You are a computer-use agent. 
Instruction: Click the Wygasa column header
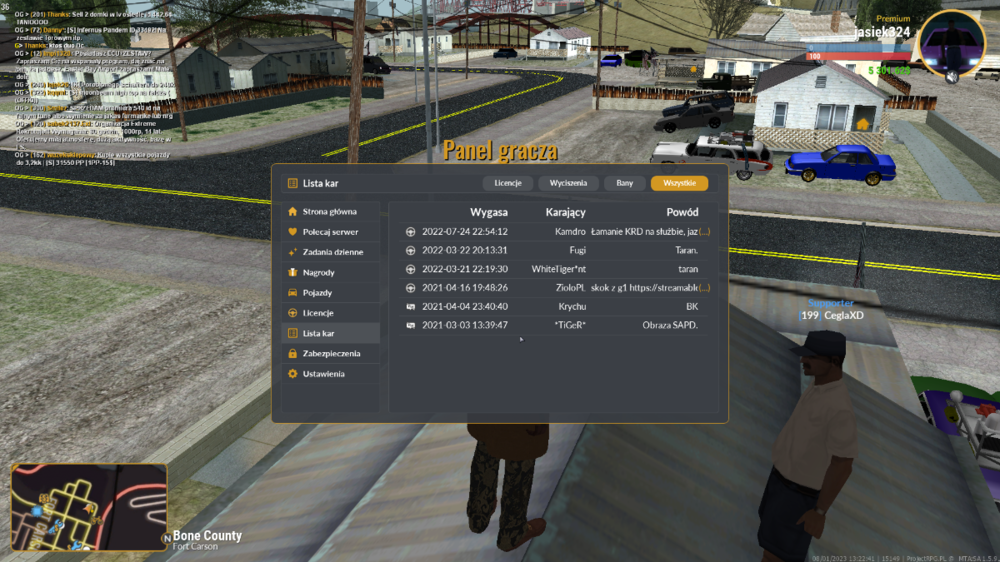tap(489, 212)
